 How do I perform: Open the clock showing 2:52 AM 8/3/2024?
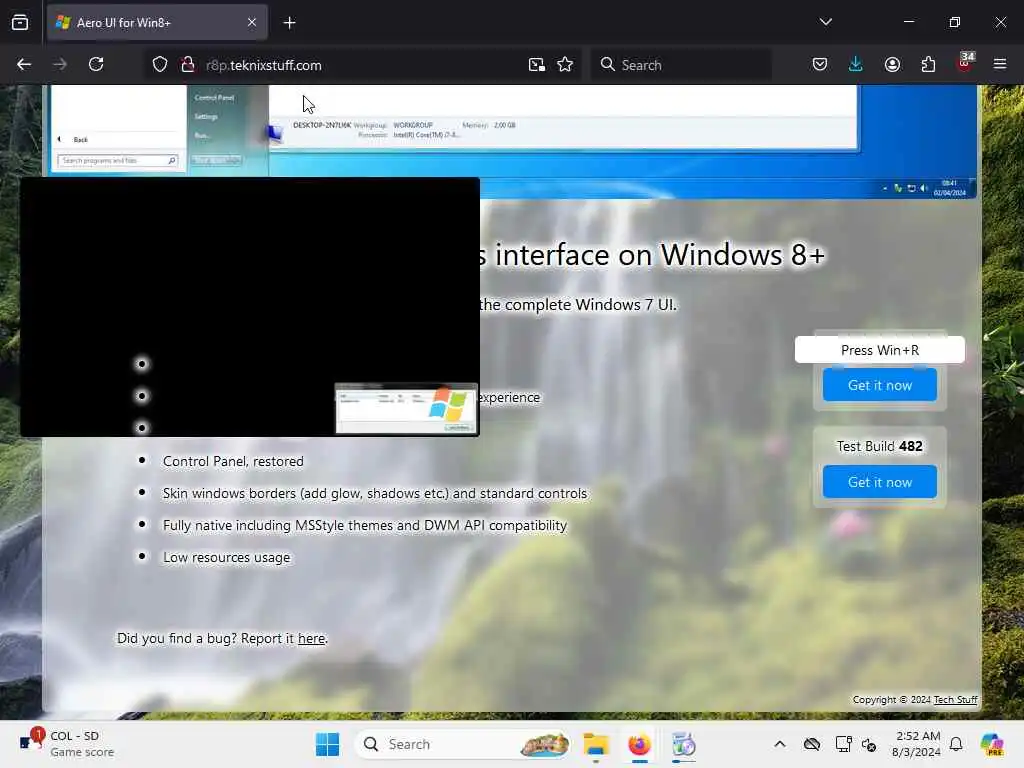916,744
